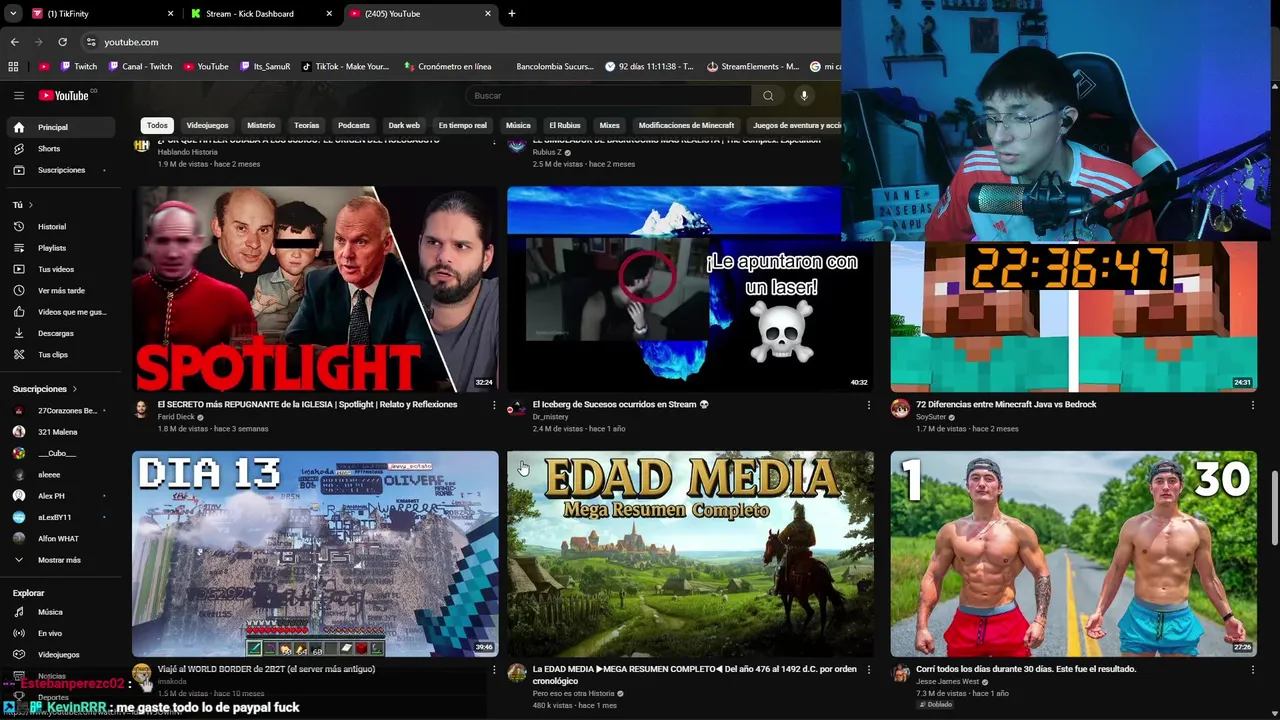This screenshot has height=720, width=1280.
Task: Open the YouTube hamburger guide menu
Action: coord(18,95)
